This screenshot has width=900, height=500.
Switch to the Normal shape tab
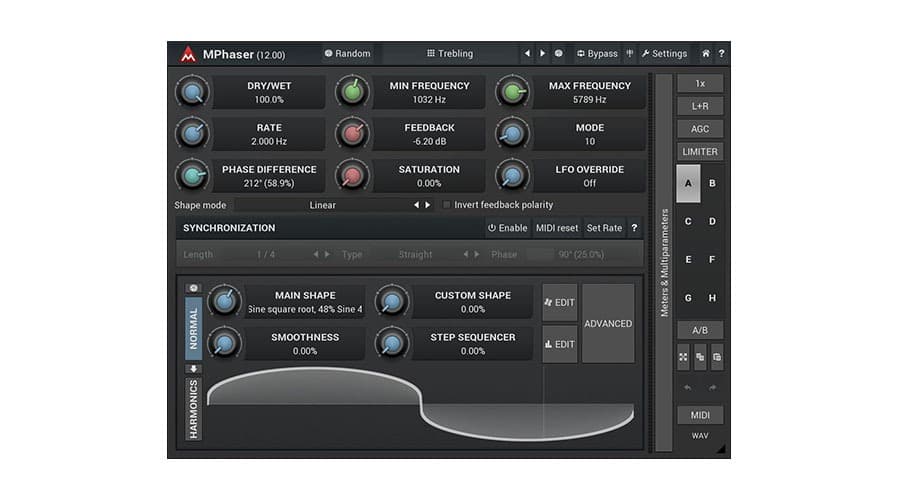click(x=193, y=328)
